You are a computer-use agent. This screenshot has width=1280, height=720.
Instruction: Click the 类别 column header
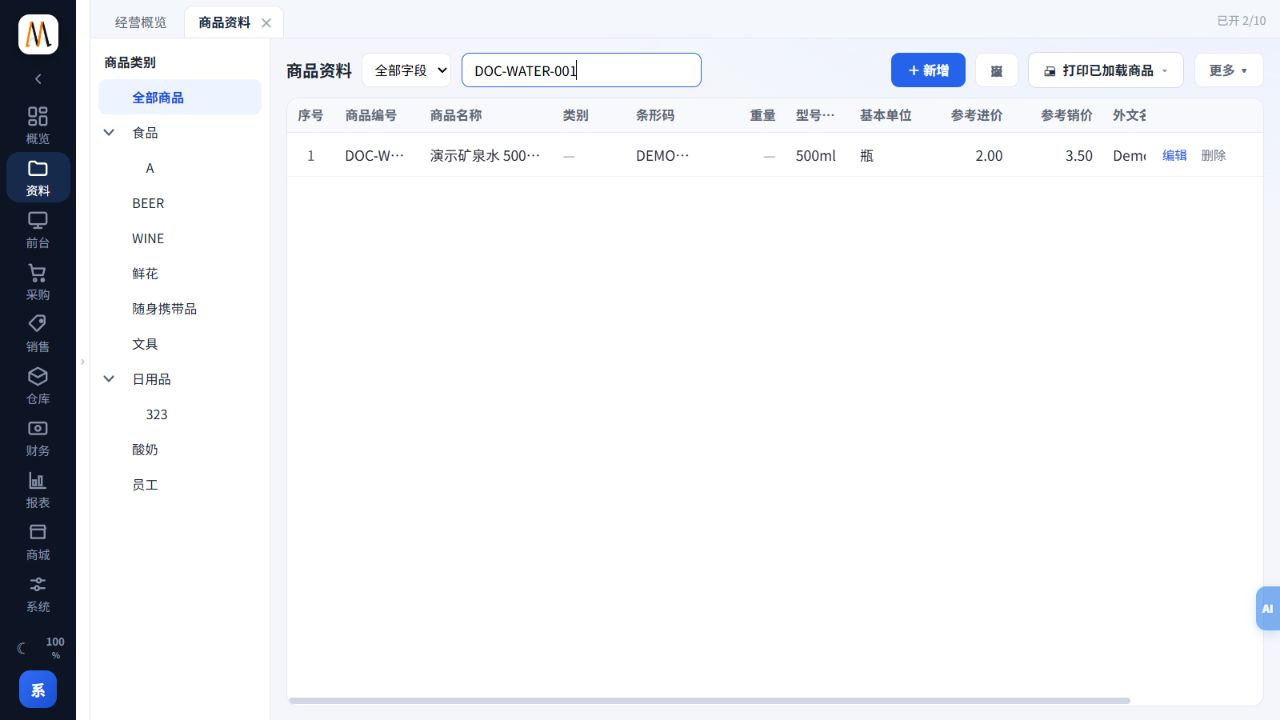coord(576,115)
